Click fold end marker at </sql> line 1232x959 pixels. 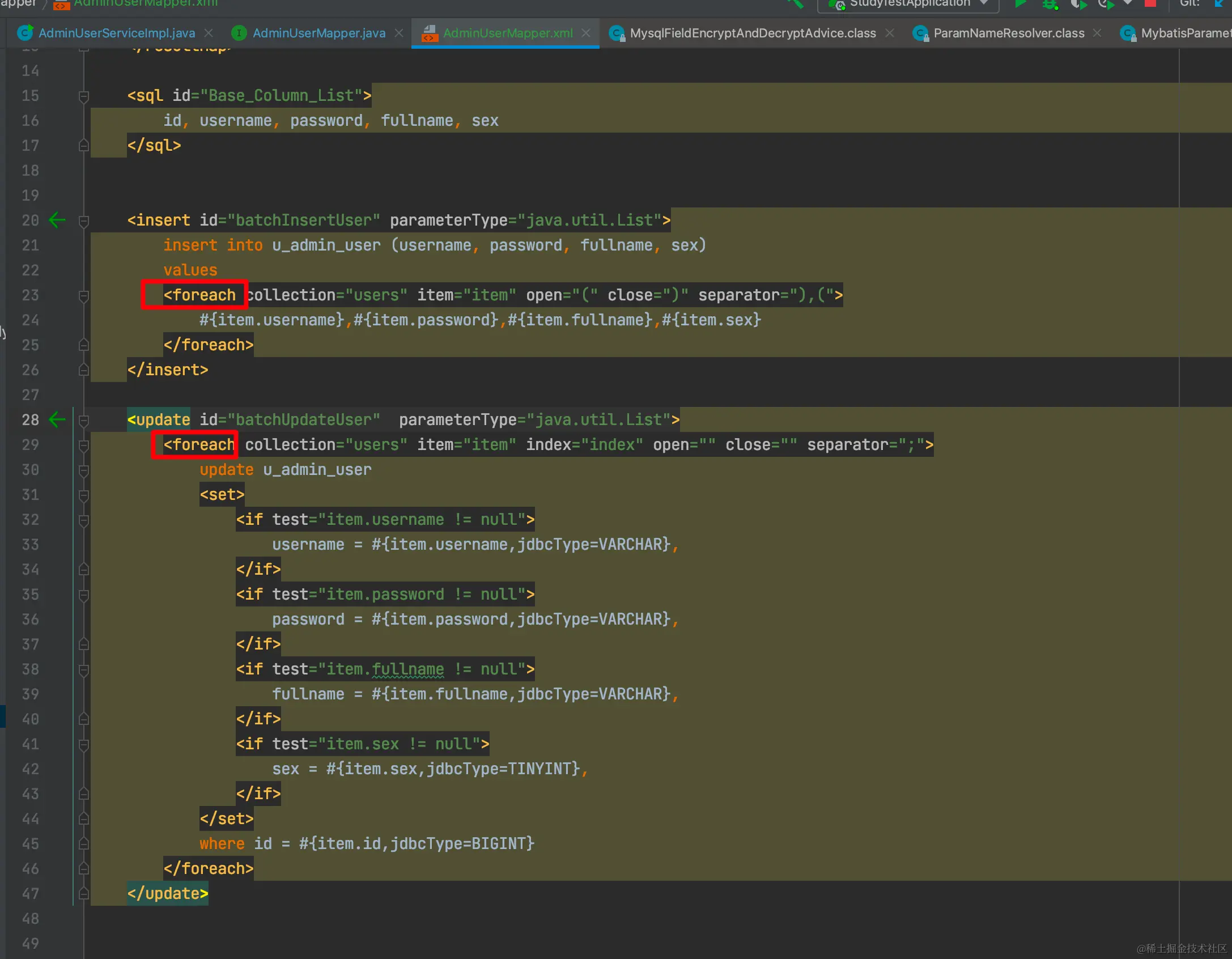[x=84, y=146]
